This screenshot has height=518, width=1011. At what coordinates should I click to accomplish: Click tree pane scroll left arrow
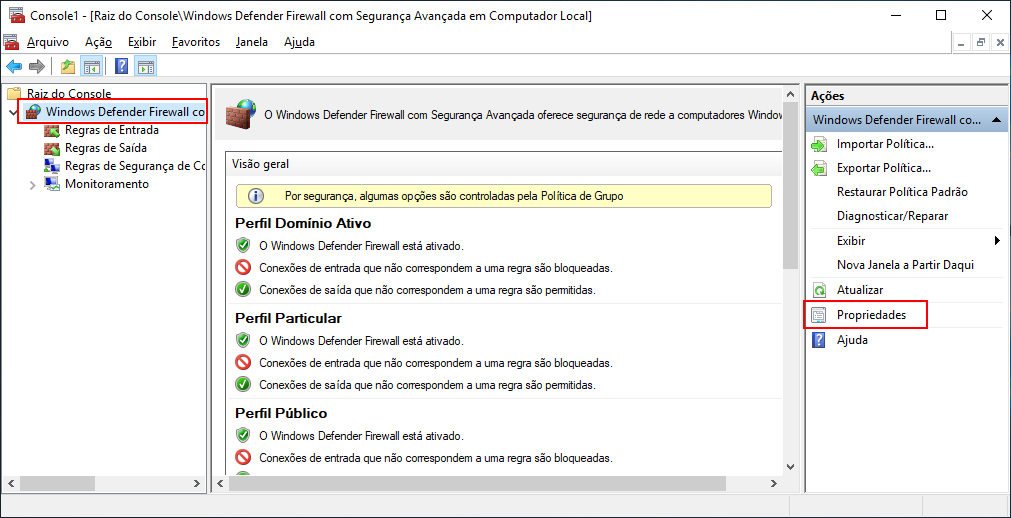10,483
